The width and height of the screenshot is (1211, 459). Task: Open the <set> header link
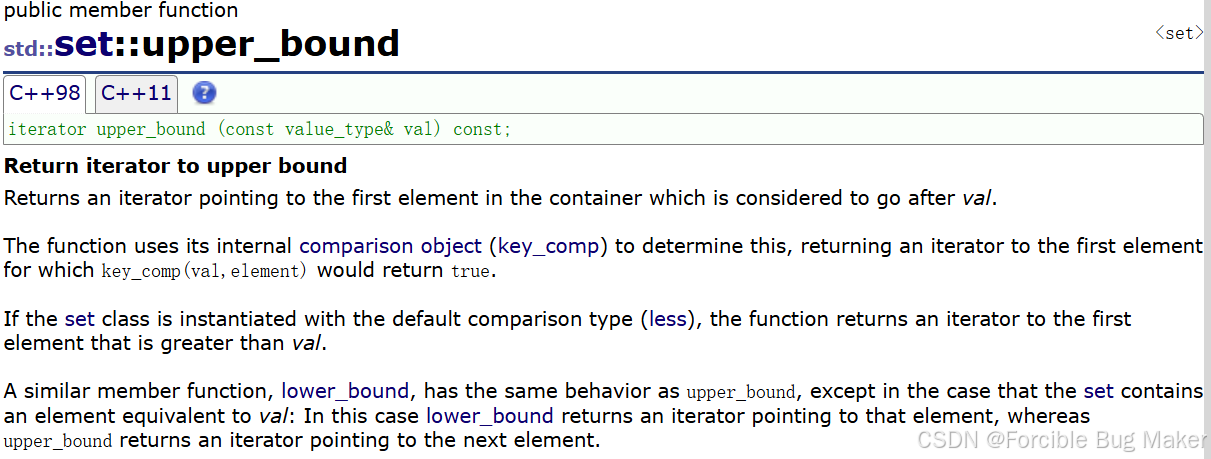[1179, 33]
